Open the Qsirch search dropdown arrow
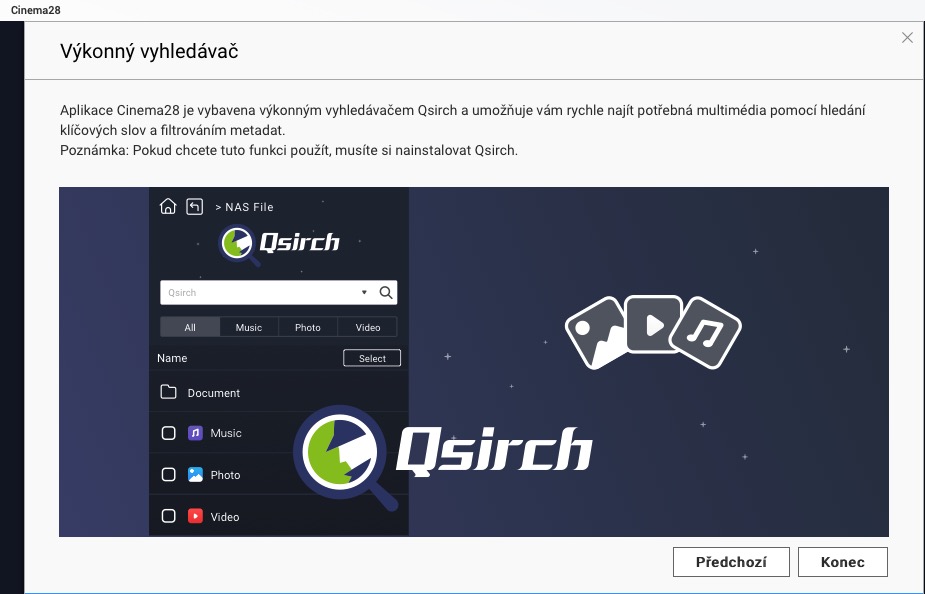Screen dimensions: 925x594 pyautogui.click(x=364, y=293)
